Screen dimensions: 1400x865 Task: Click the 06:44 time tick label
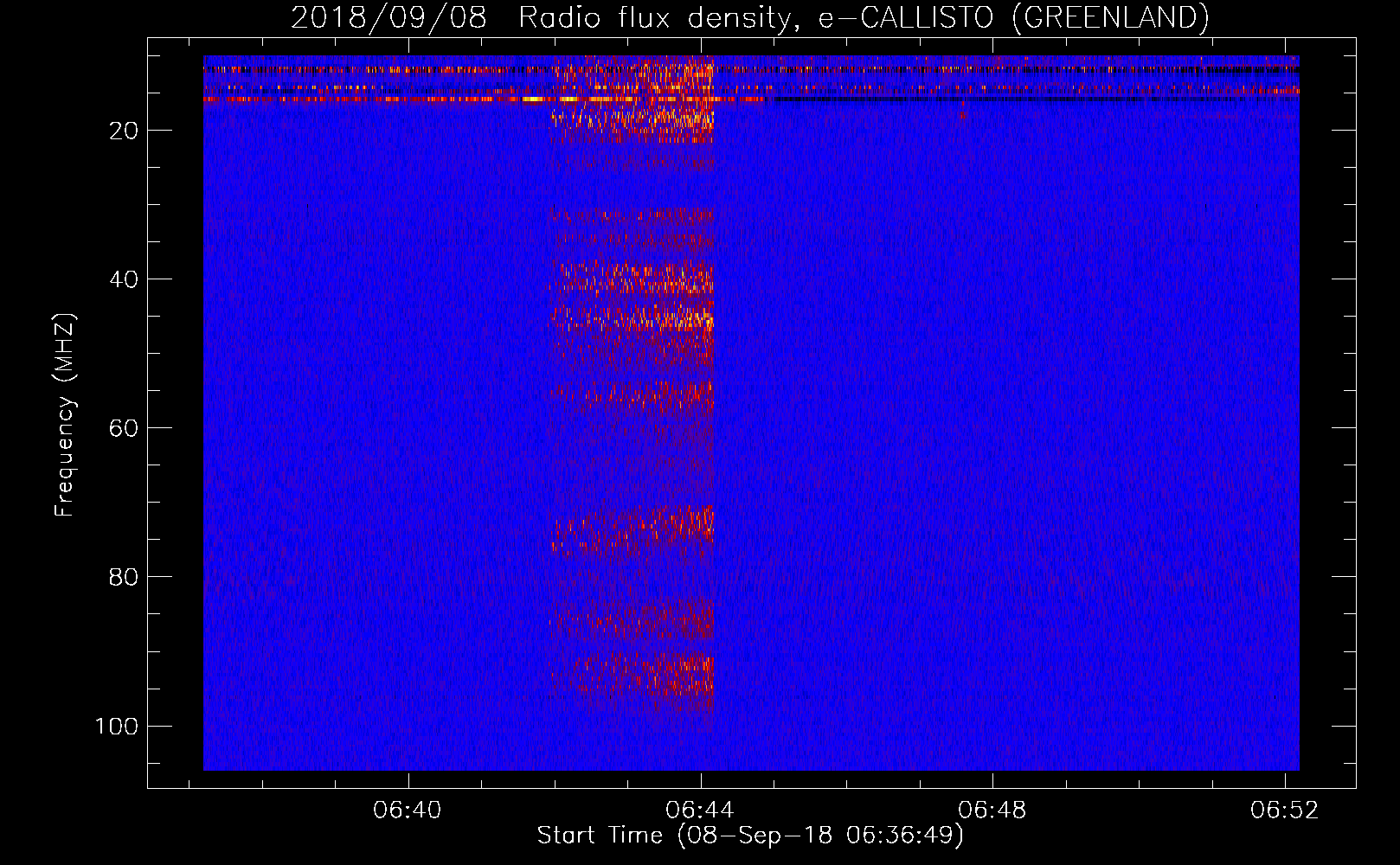coord(700,810)
